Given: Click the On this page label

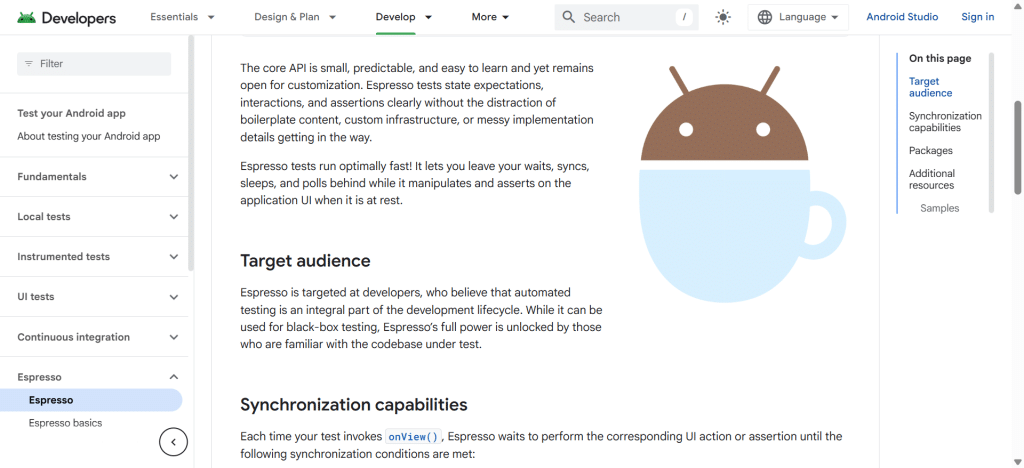Looking at the screenshot, I should point(940,59).
